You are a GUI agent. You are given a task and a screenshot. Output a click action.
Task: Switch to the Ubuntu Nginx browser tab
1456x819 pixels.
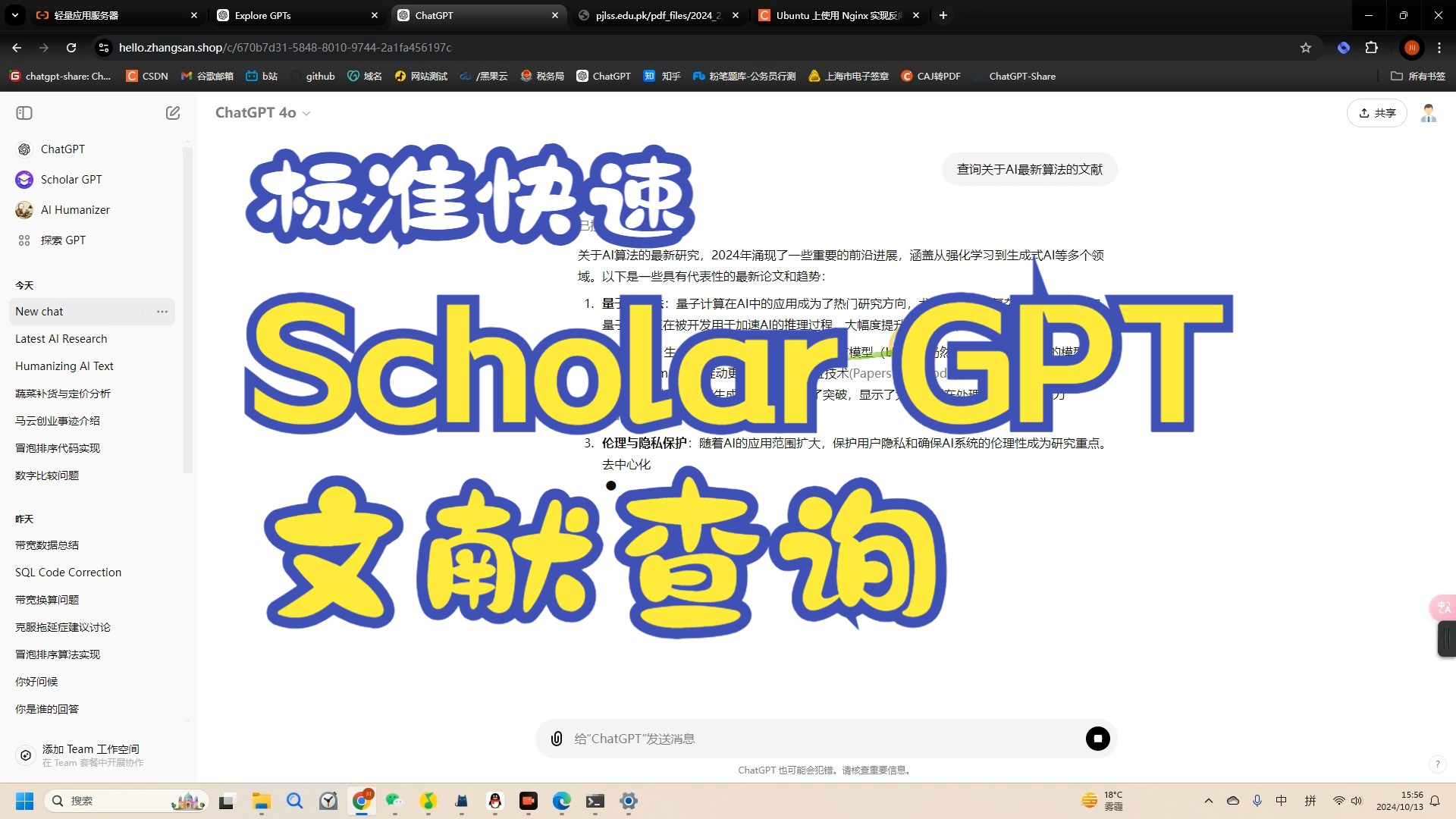(838, 15)
